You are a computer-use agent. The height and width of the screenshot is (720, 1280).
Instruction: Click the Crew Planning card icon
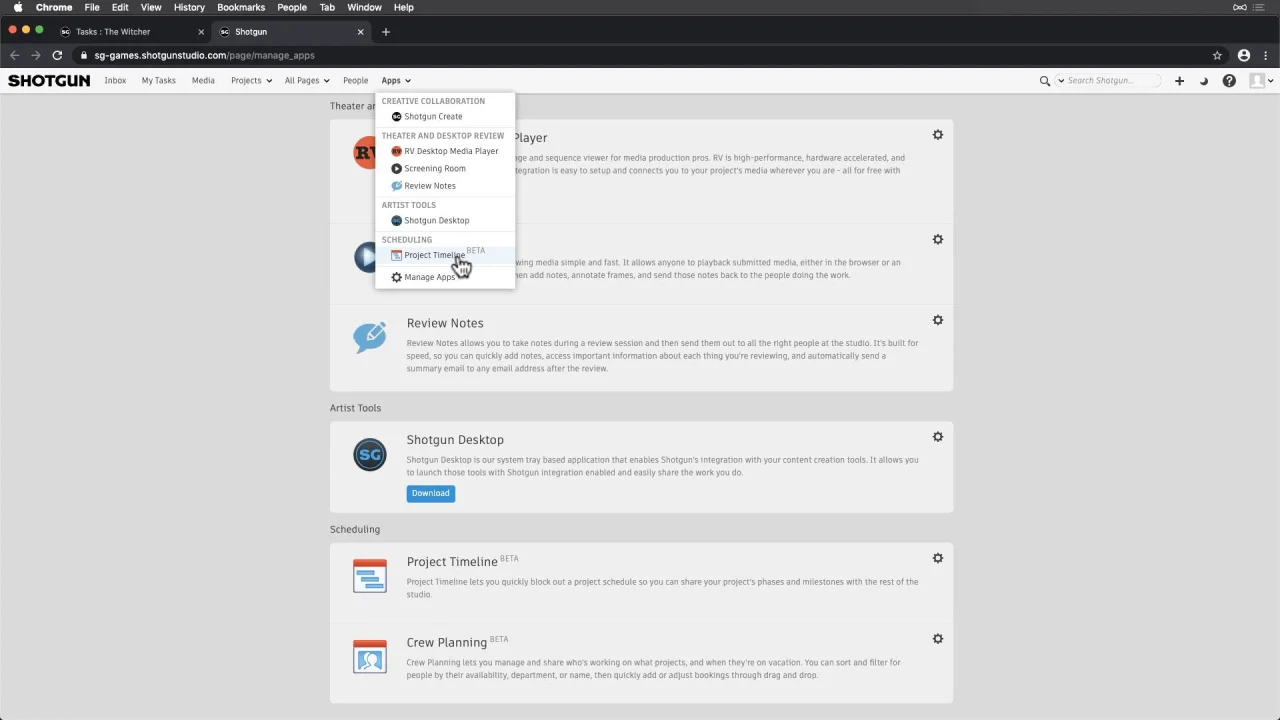point(370,657)
